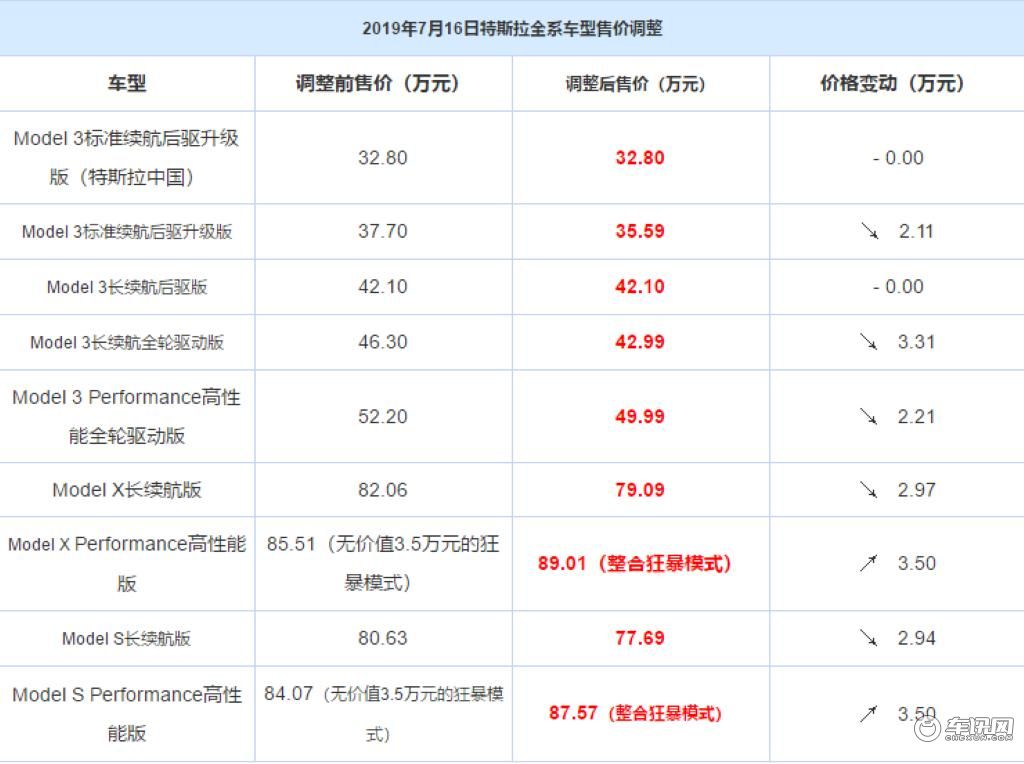
Task: Click the red adjusted price 49.99
Action: click(640, 417)
